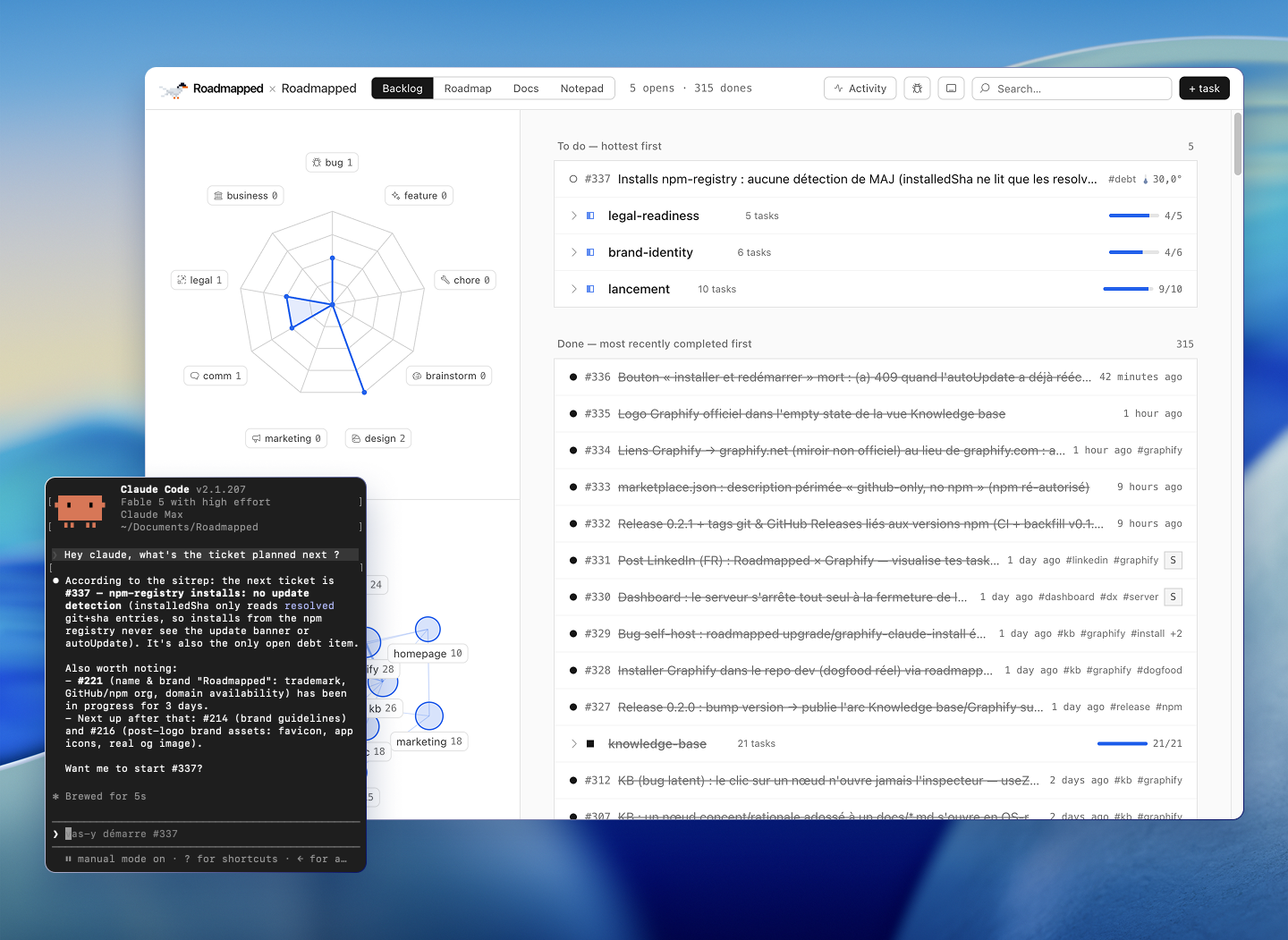Click the Roadmapped bird logo icon
1288x940 pixels.
pyautogui.click(x=174, y=89)
